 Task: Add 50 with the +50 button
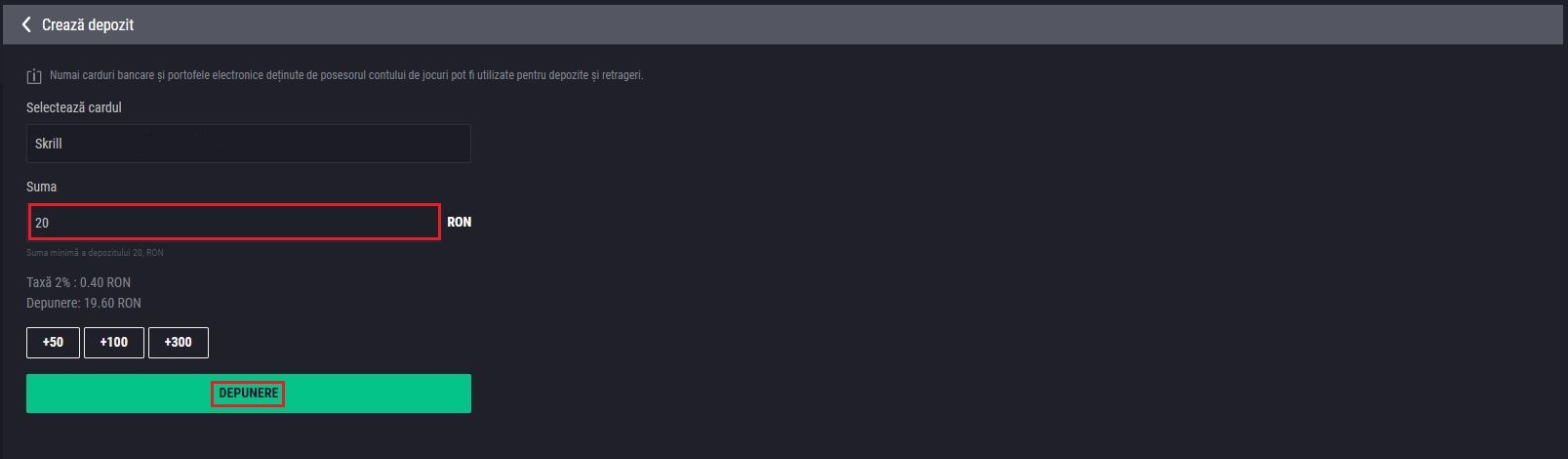(53, 343)
